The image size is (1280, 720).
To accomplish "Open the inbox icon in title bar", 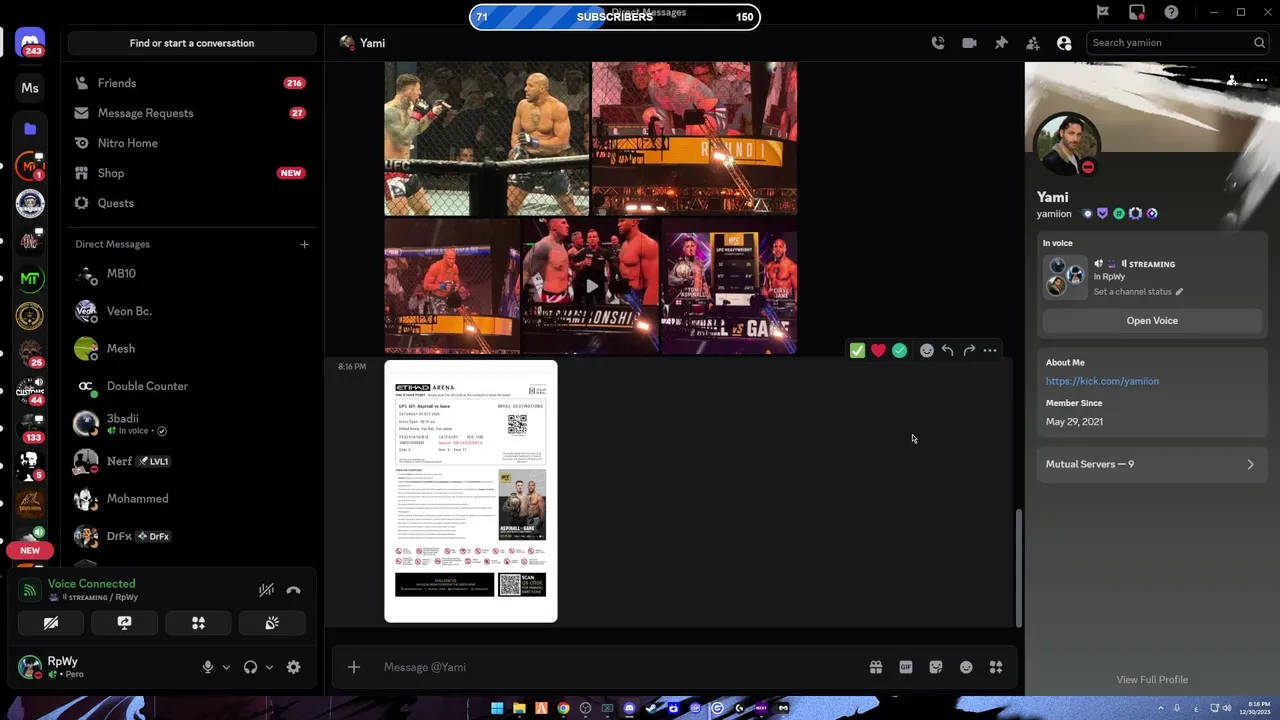I will coord(1137,12).
